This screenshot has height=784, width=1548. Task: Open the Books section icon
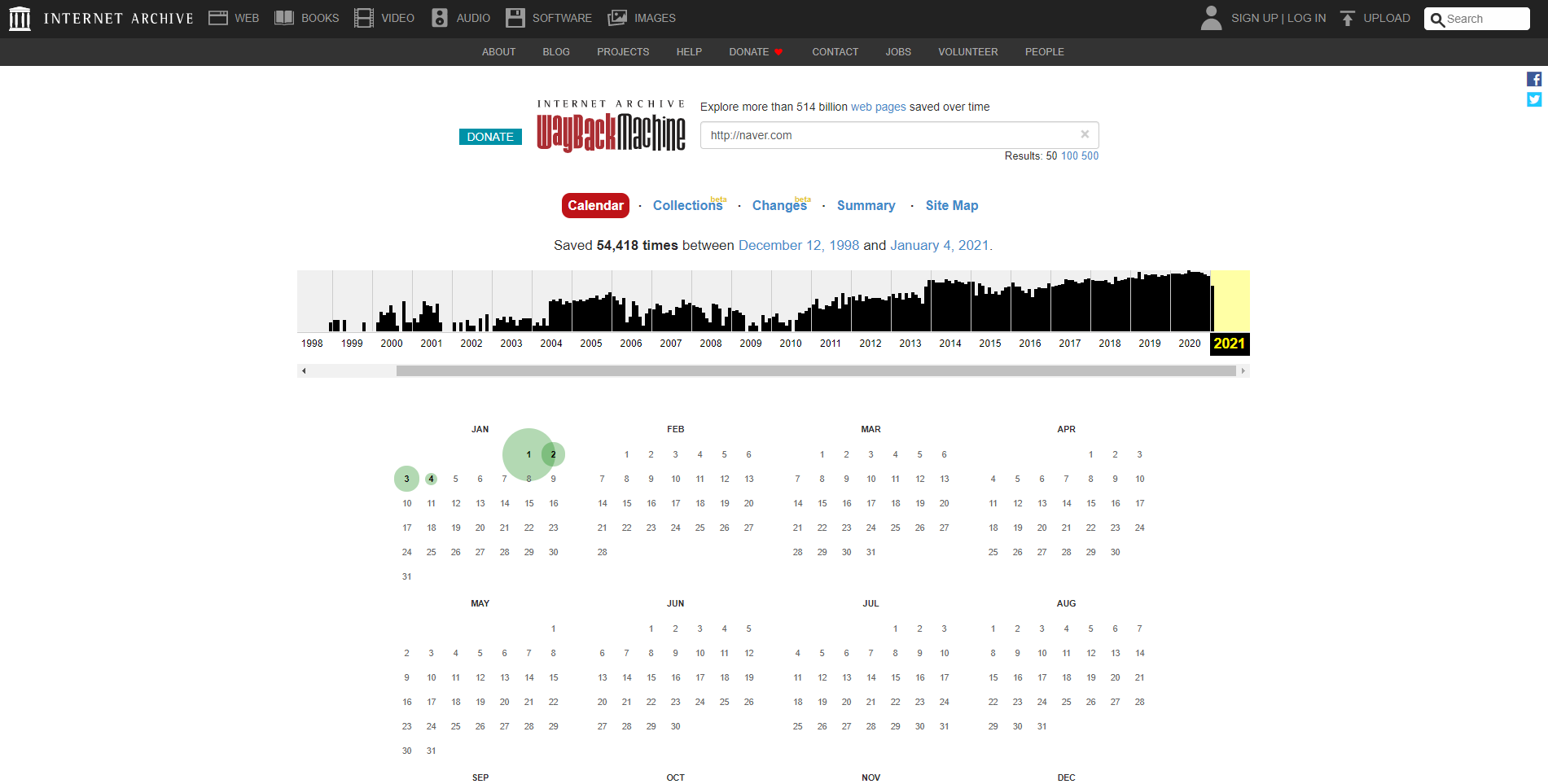pos(284,18)
